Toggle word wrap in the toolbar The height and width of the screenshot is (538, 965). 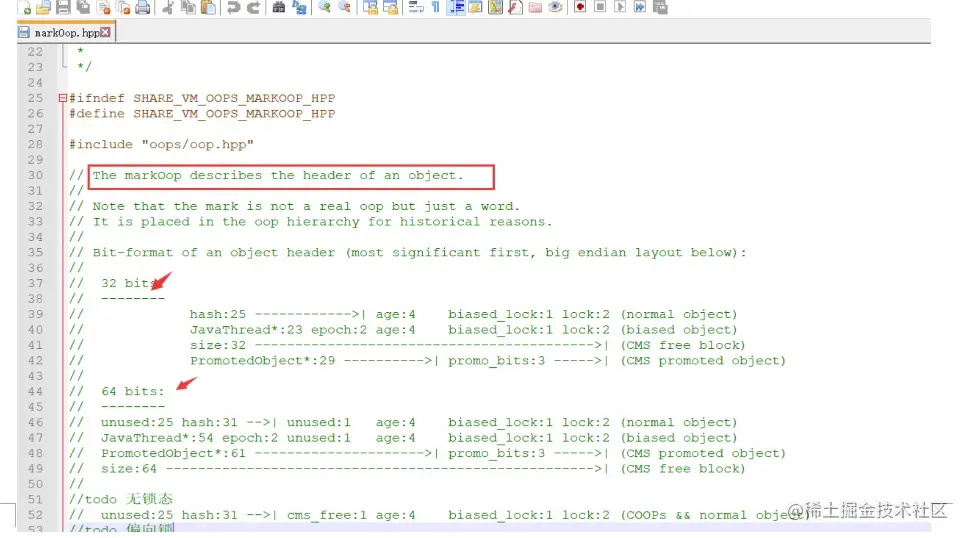[x=415, y=7]
